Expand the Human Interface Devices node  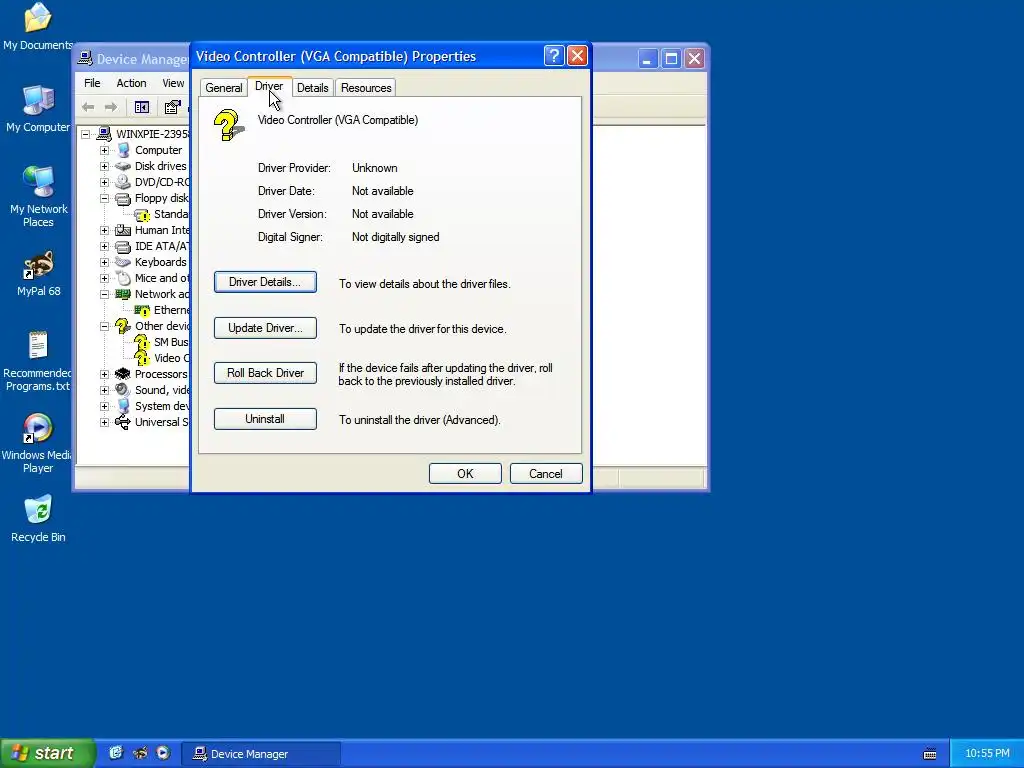[x=104, y=231]
